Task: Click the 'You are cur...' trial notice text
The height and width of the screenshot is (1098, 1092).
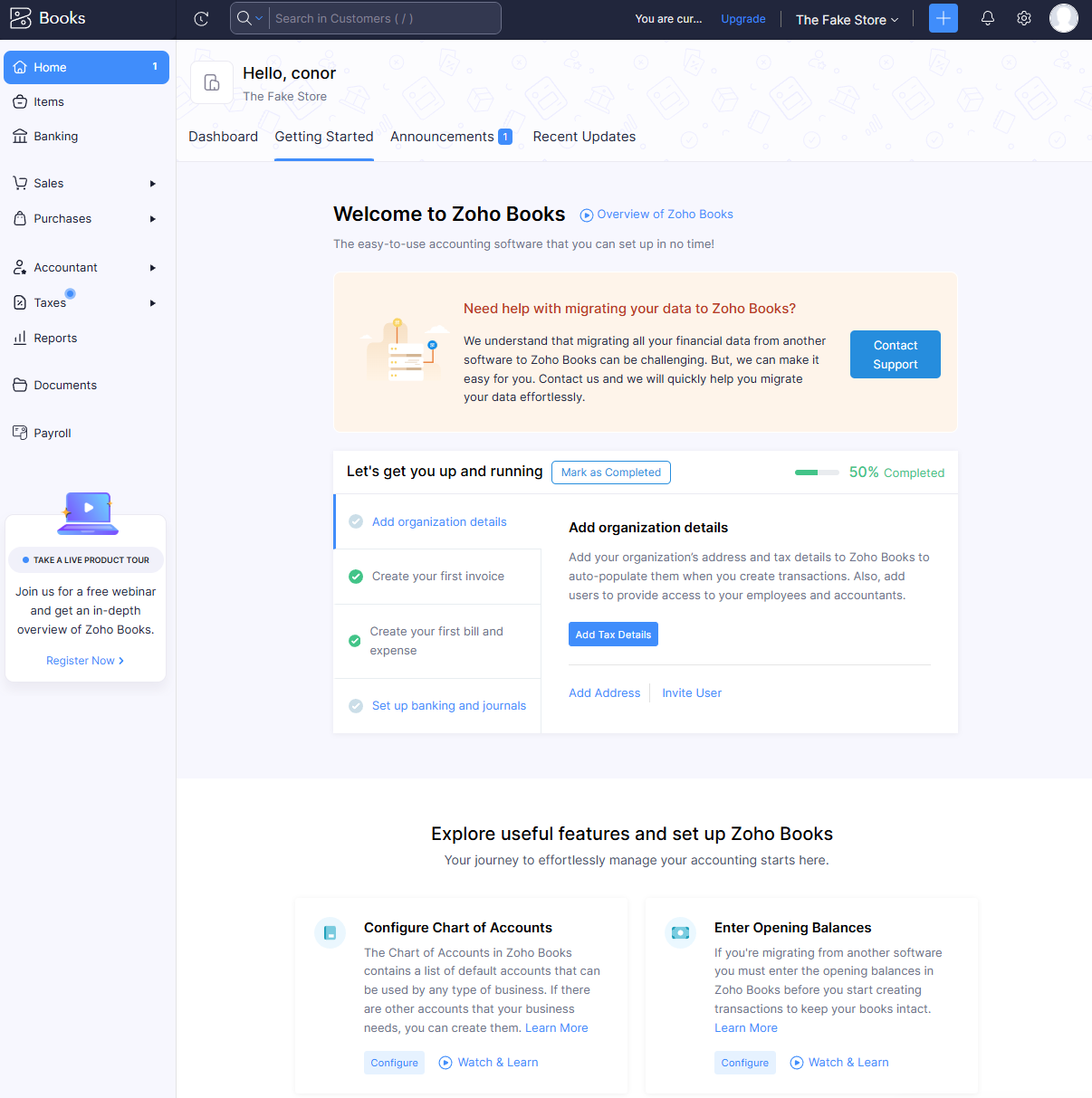Action: (668, 19)
